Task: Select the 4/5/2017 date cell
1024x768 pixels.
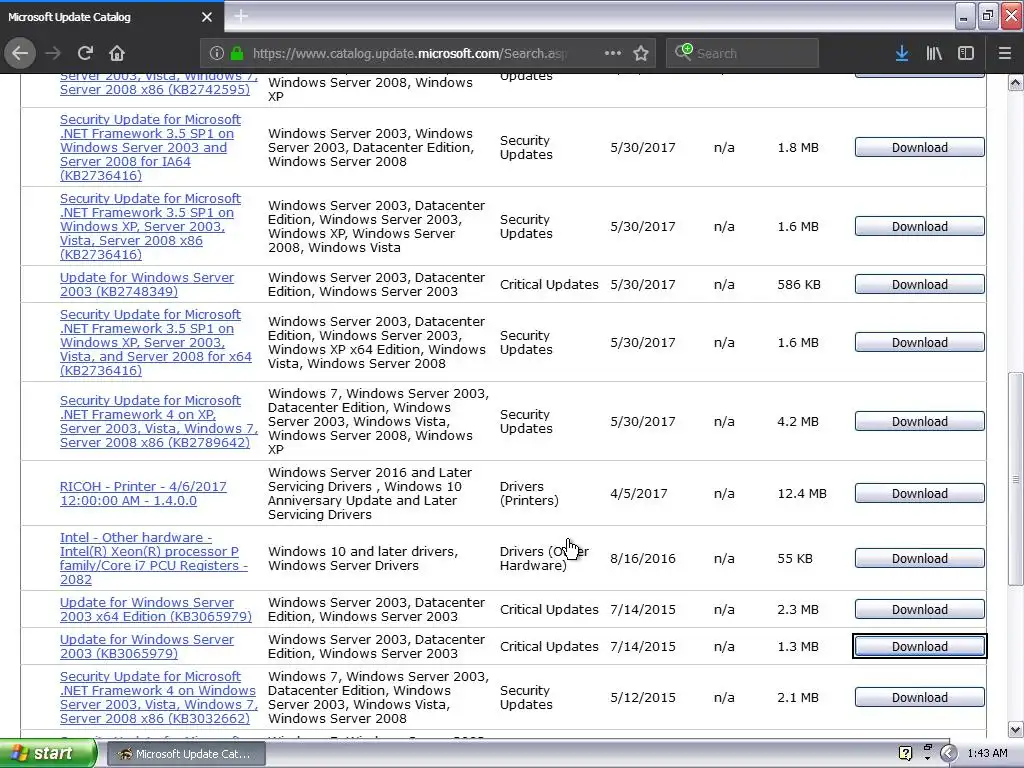Action: (639, 494)
